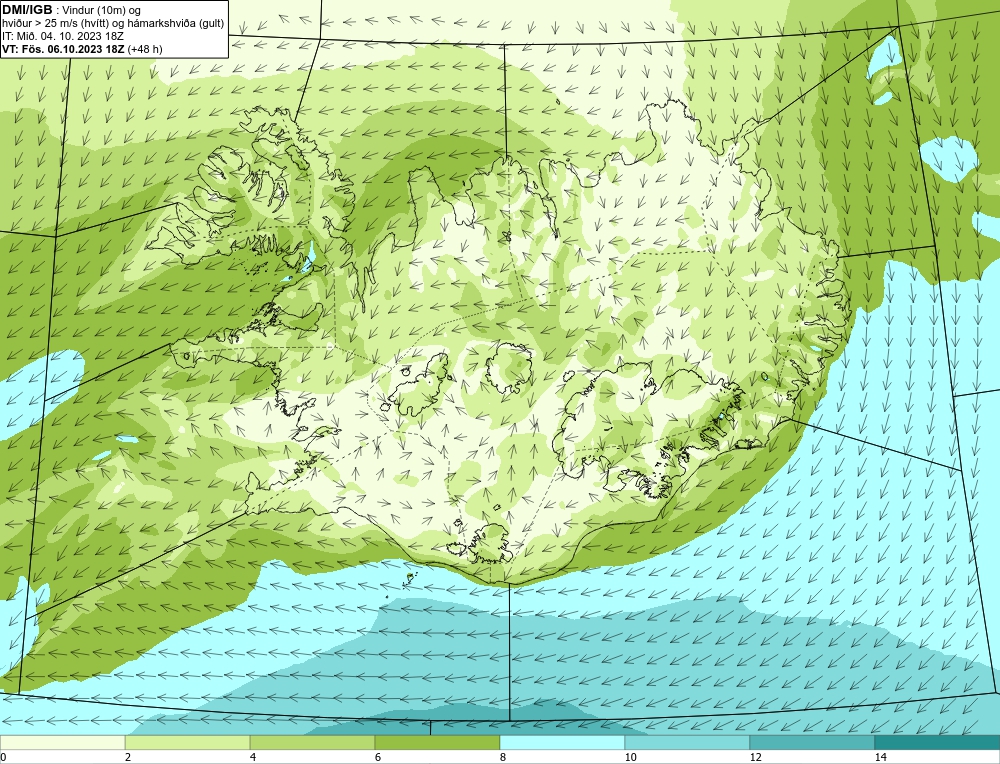Click the 8–10 m/s light cyan swatch

(x=562, y=742)
